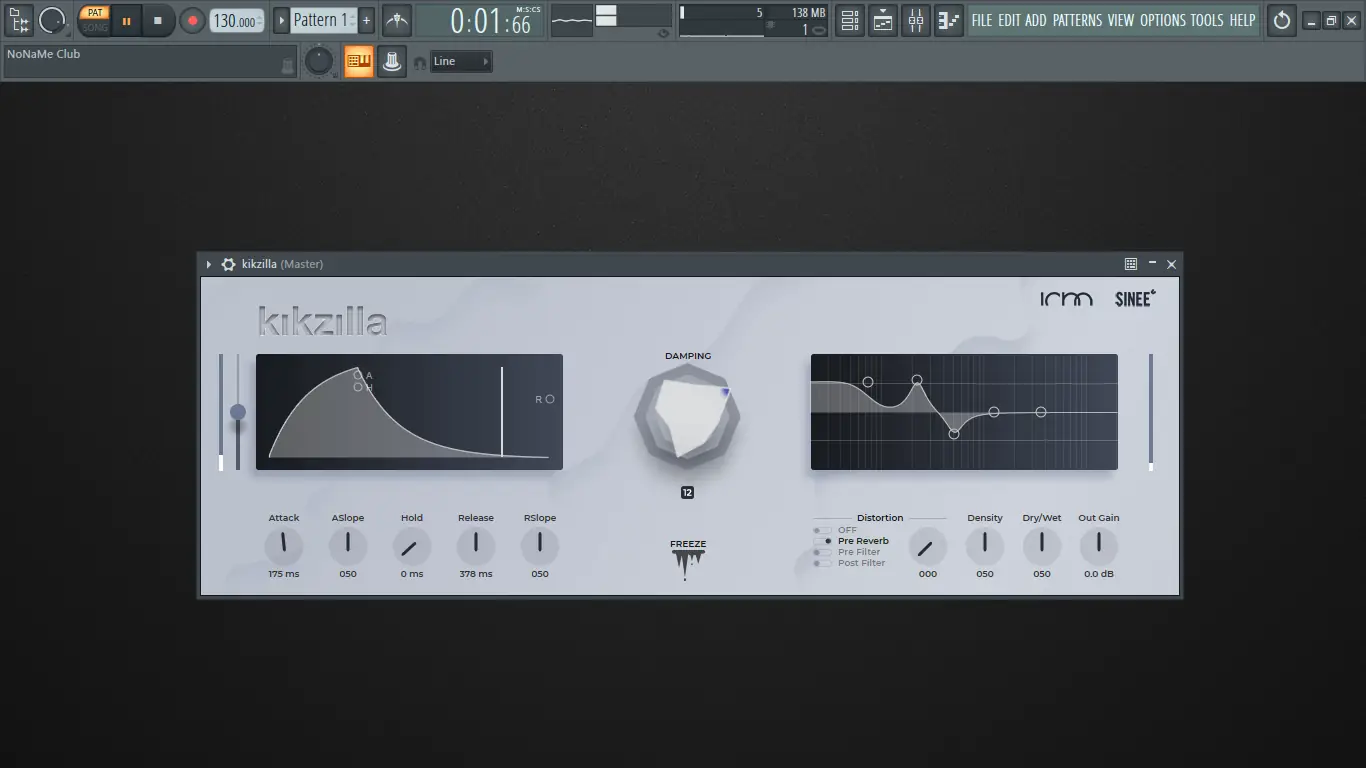Click the Out Gain knob
Viewport: 1366px width, 768px height.
pos(1099,546)
